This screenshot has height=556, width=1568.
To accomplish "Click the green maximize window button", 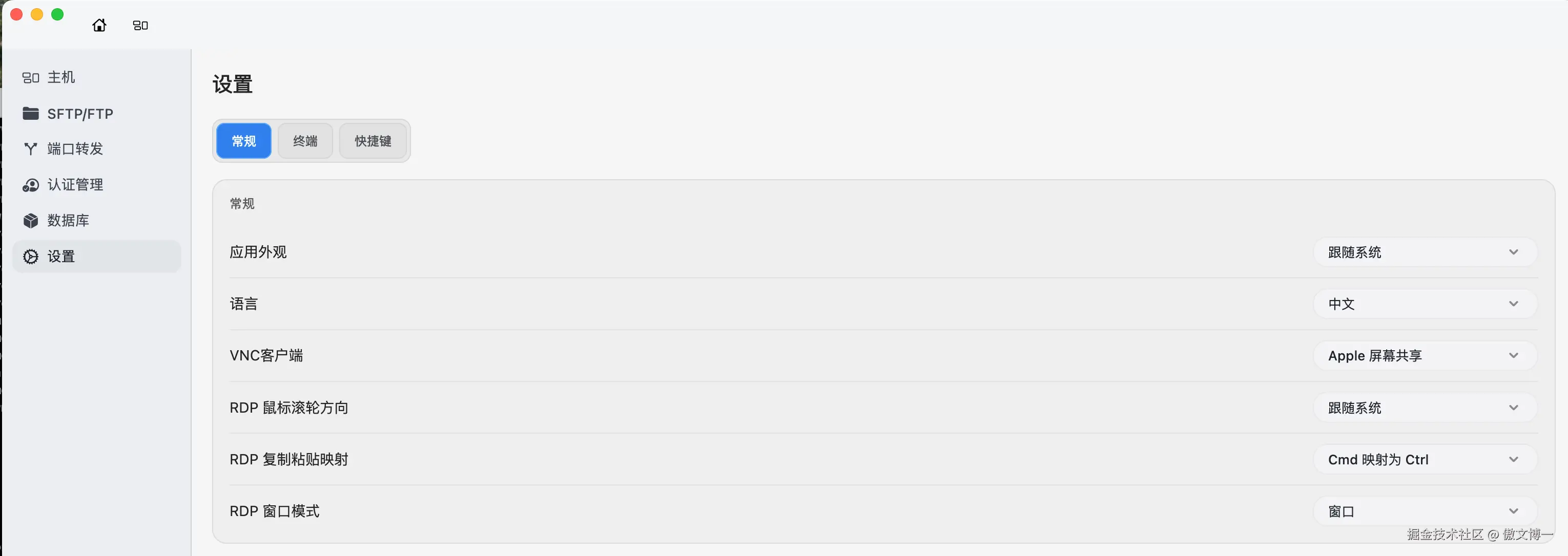I will tap(57, 15).
